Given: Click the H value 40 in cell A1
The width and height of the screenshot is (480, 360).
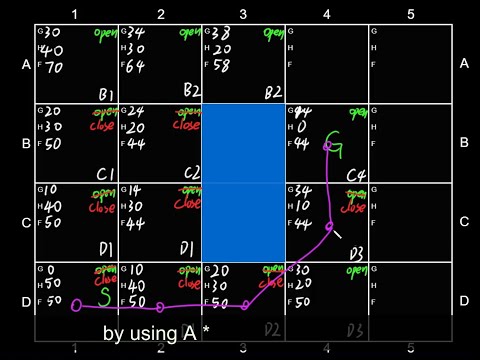Looking at the screenshot, I should (52, 51).
